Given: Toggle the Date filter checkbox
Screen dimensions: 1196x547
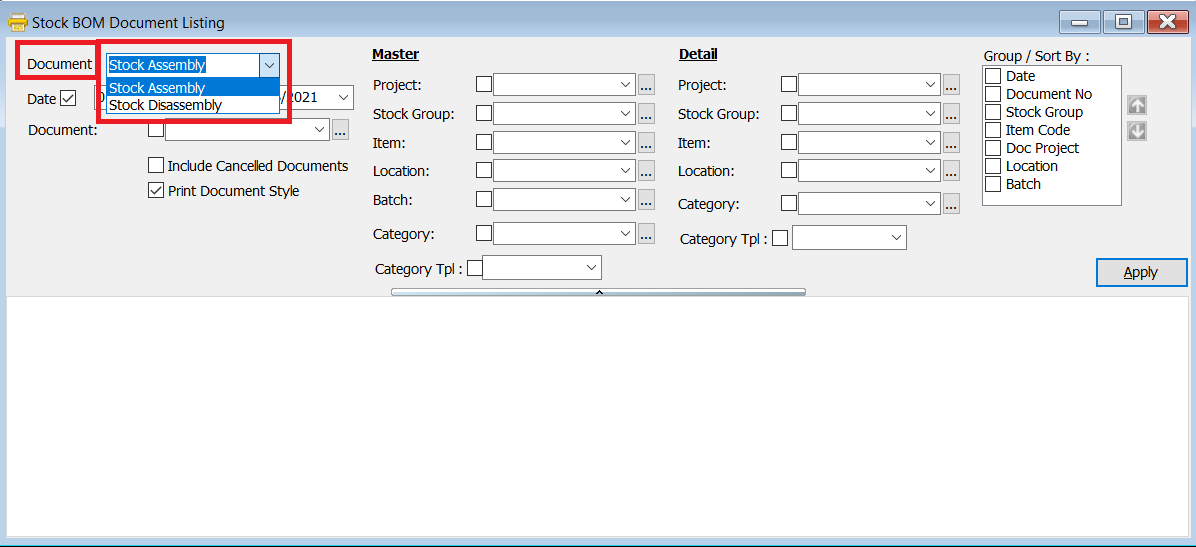Looking at the screenshot, I should tap(68, 98).
